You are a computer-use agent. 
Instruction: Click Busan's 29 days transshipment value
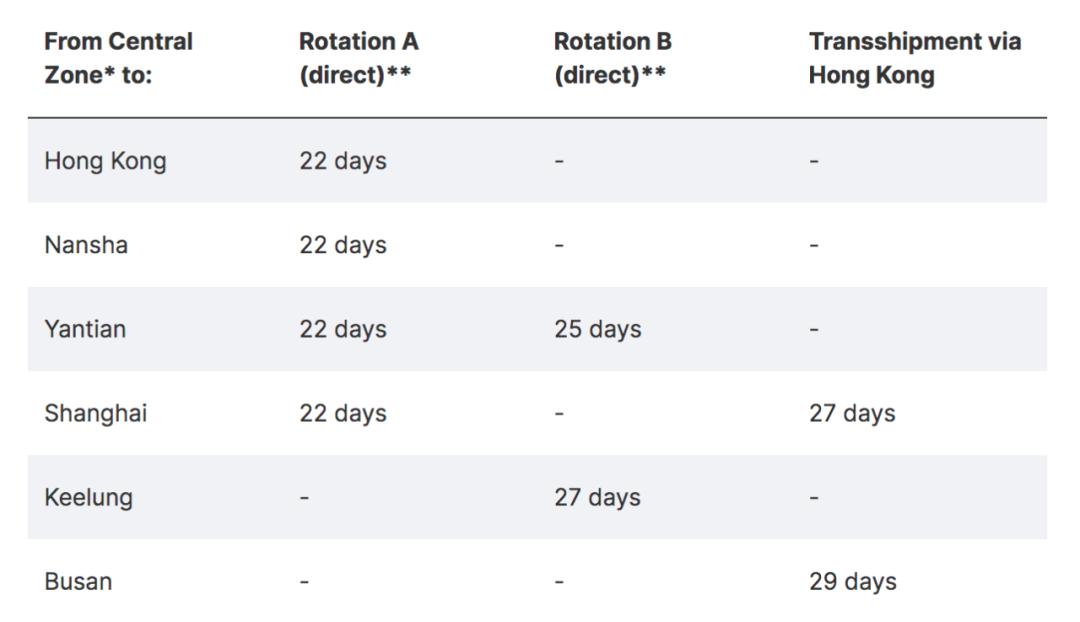(x=852, y=581)
